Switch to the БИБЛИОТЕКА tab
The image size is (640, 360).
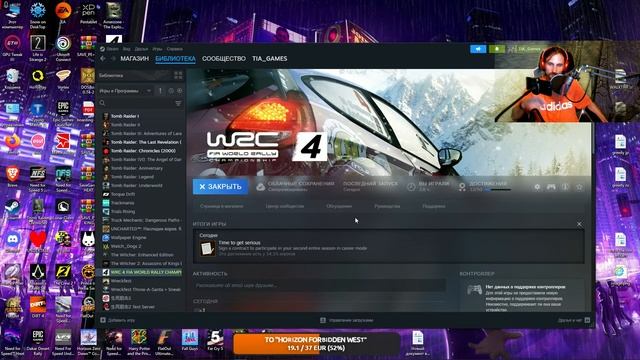point(176,59)
